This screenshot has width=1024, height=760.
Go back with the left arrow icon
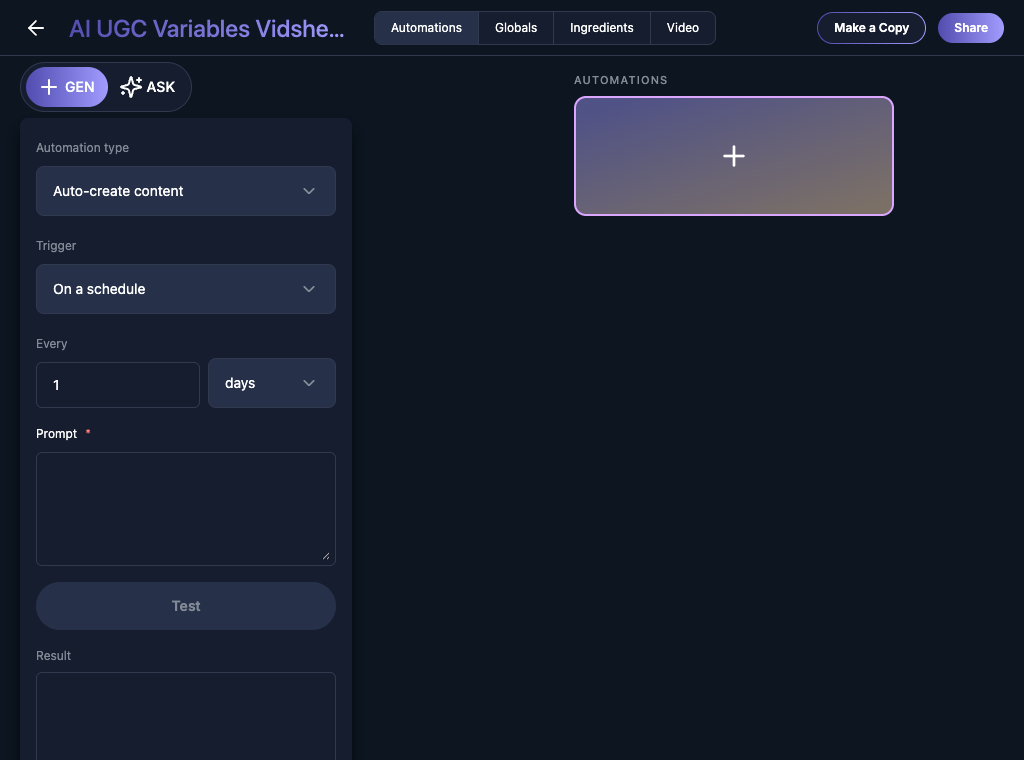[36, 28]
